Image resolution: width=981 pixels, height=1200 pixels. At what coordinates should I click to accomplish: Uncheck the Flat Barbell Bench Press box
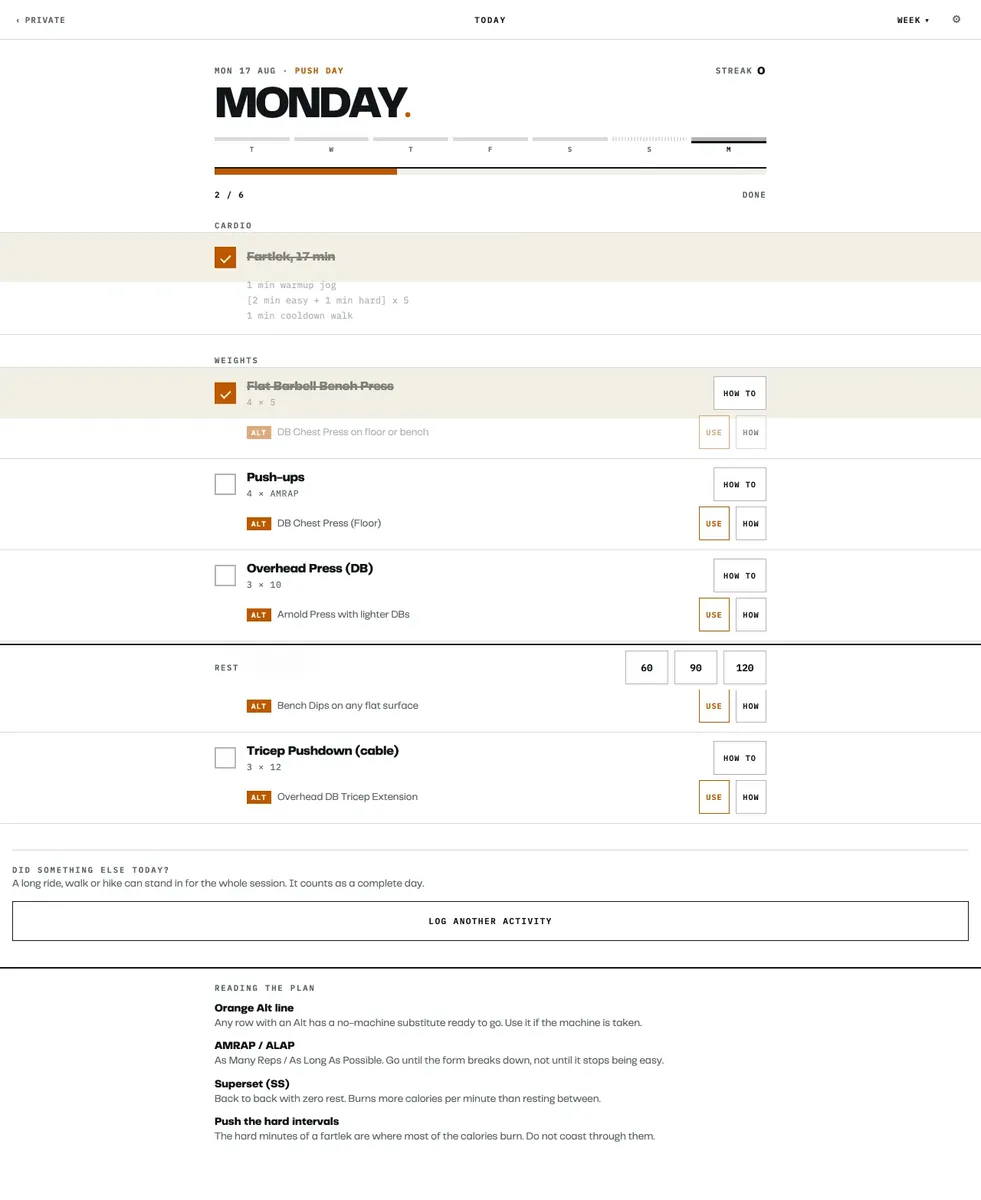(225, 393)
